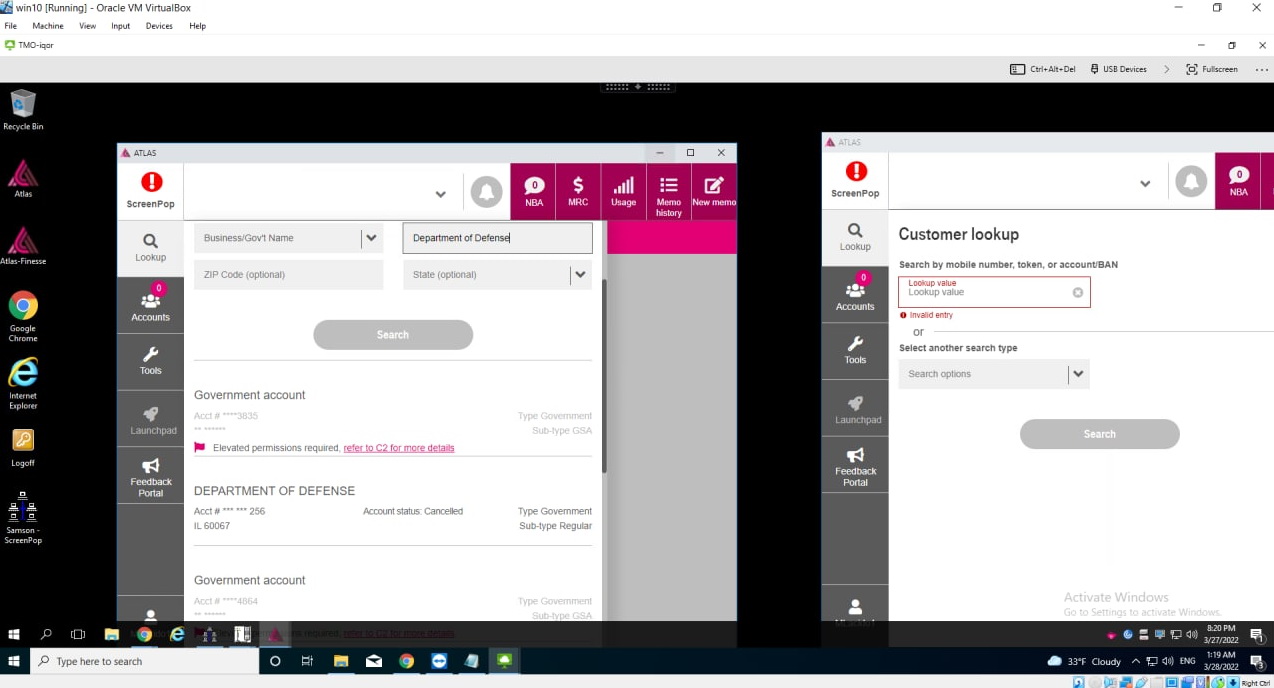Screen dimensions: 1274x688
Task: Open Accounts in right Atlas sidebar
Action: [x=855, y=294]
